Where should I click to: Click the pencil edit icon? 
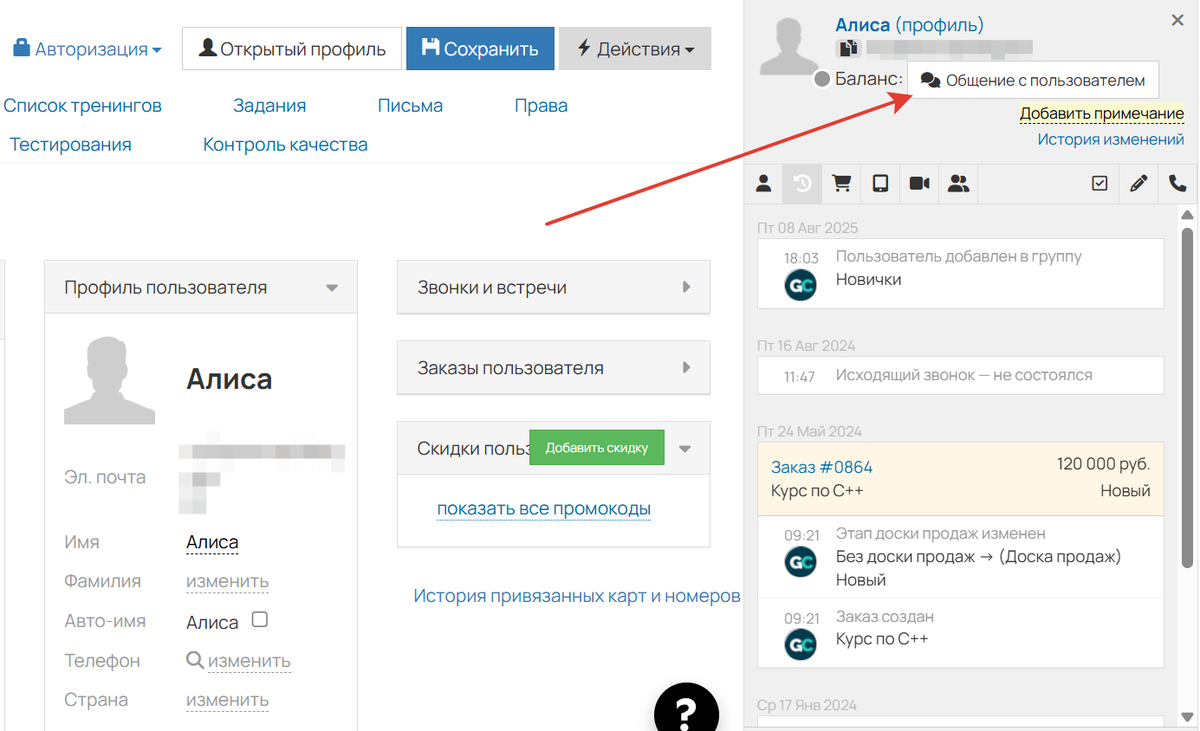pyautogui.click(x=1138, y=184)
